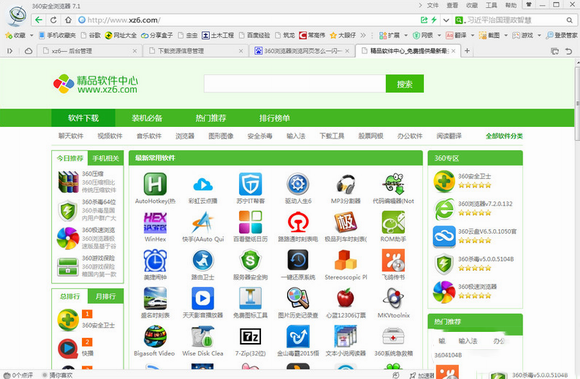Click the green site search button

[405, 84]
